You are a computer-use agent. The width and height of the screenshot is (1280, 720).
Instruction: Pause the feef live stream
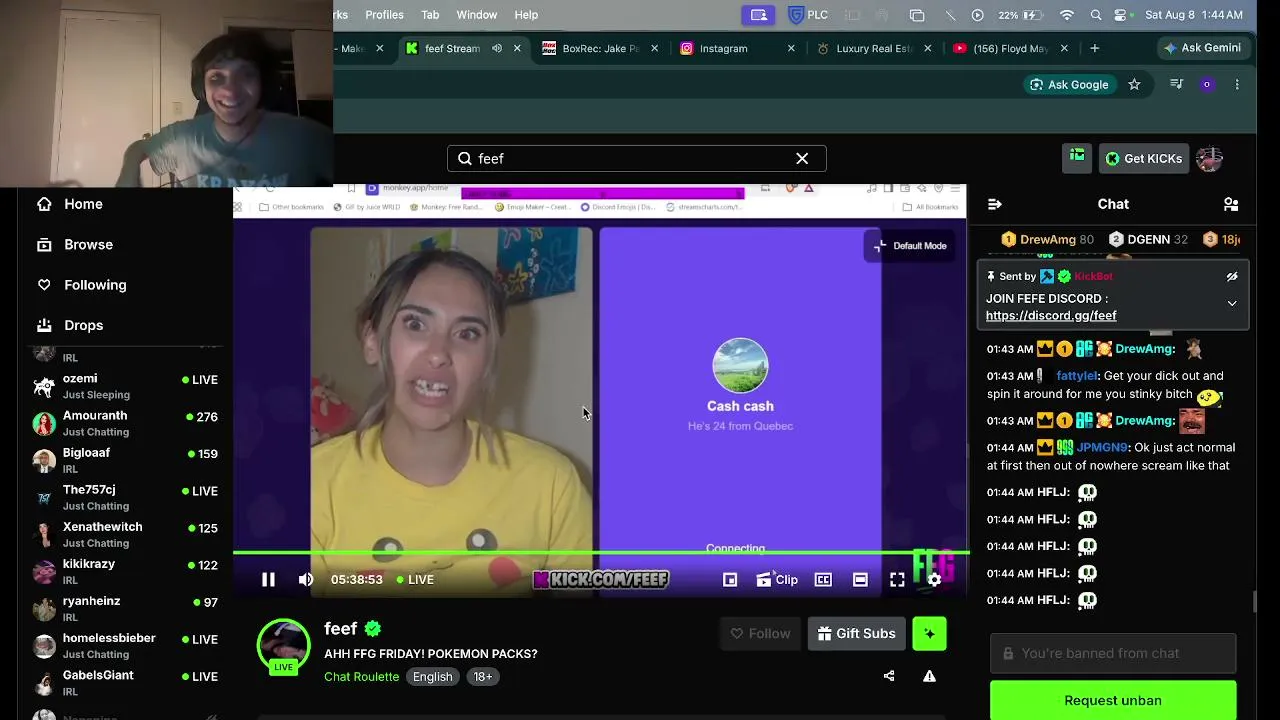(268, 579)
